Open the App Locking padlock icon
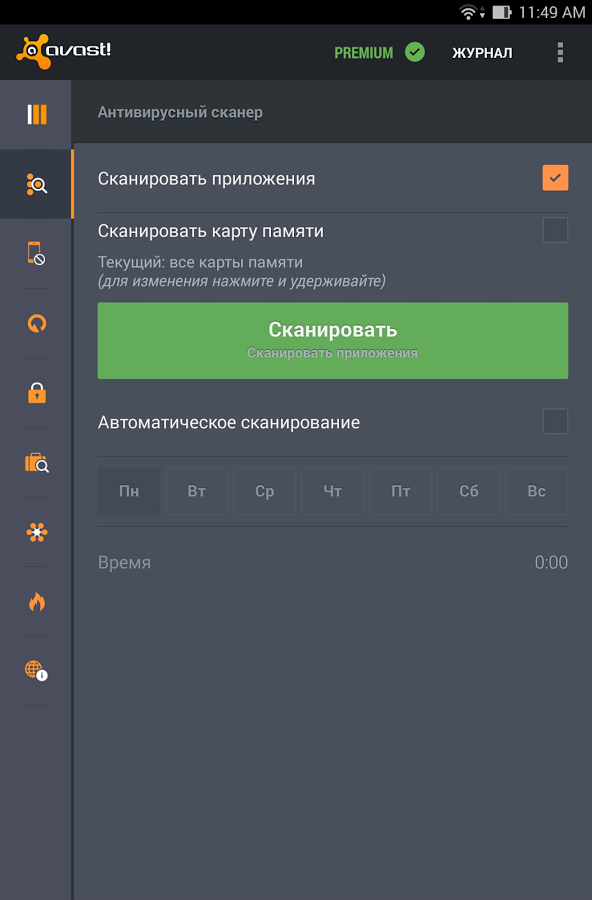The height and width of the screenshot is (900, 592). [x=36, y=393]
